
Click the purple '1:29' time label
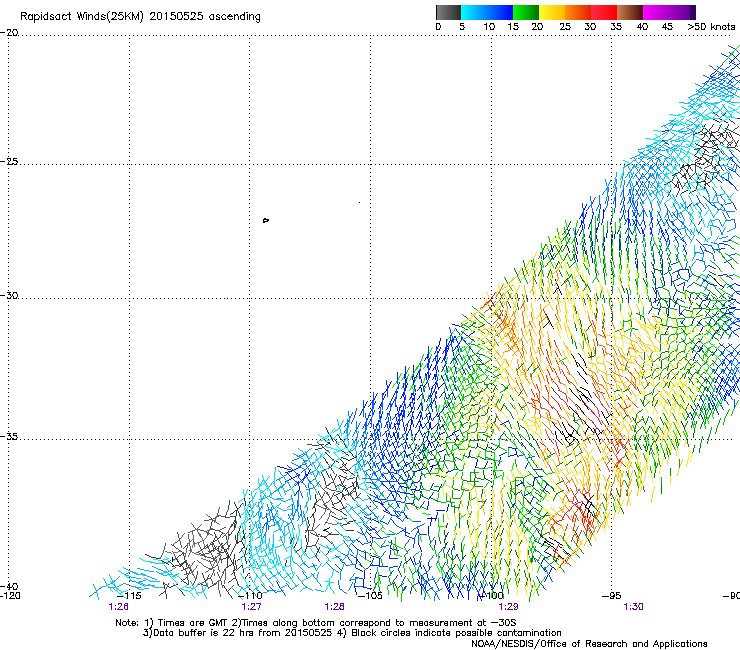click(508, 607)
